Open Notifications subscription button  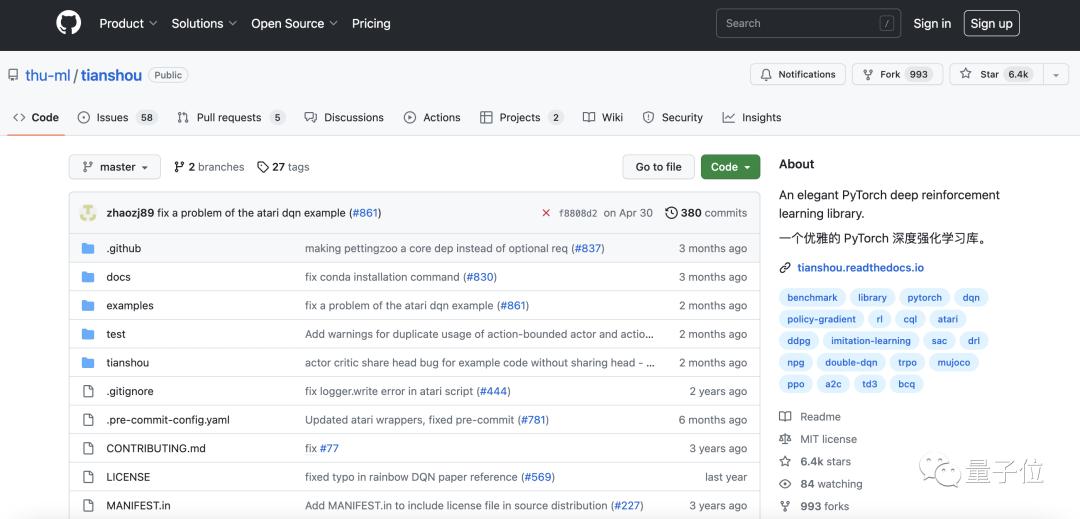[x=798, y=75]
